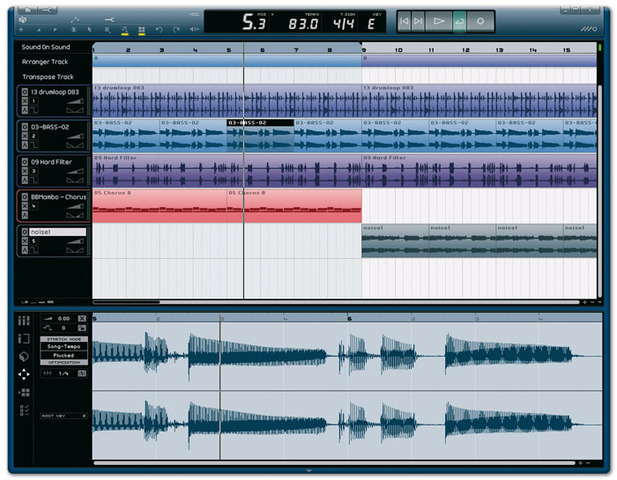Mute the 88Mambo - Chorus track
Screen dimensions: 617x480
pyautogui.click(x=25, y=206)
